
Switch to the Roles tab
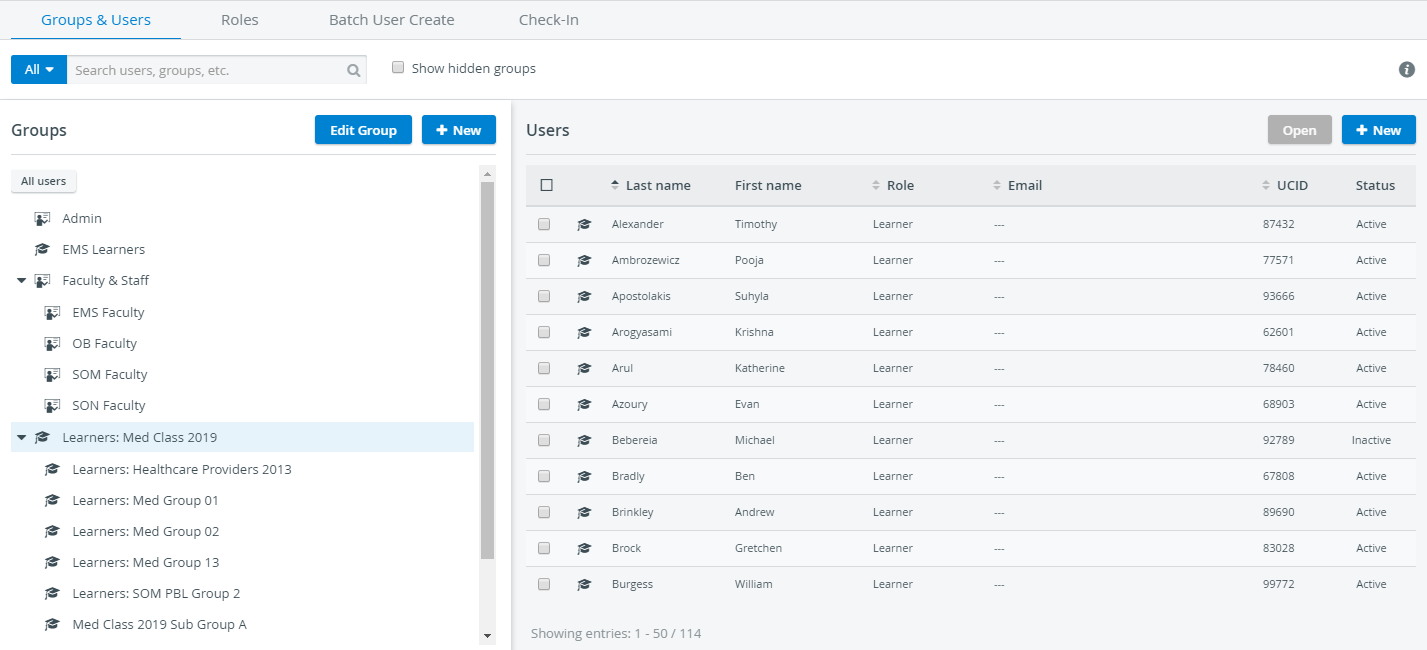[240, 20]
